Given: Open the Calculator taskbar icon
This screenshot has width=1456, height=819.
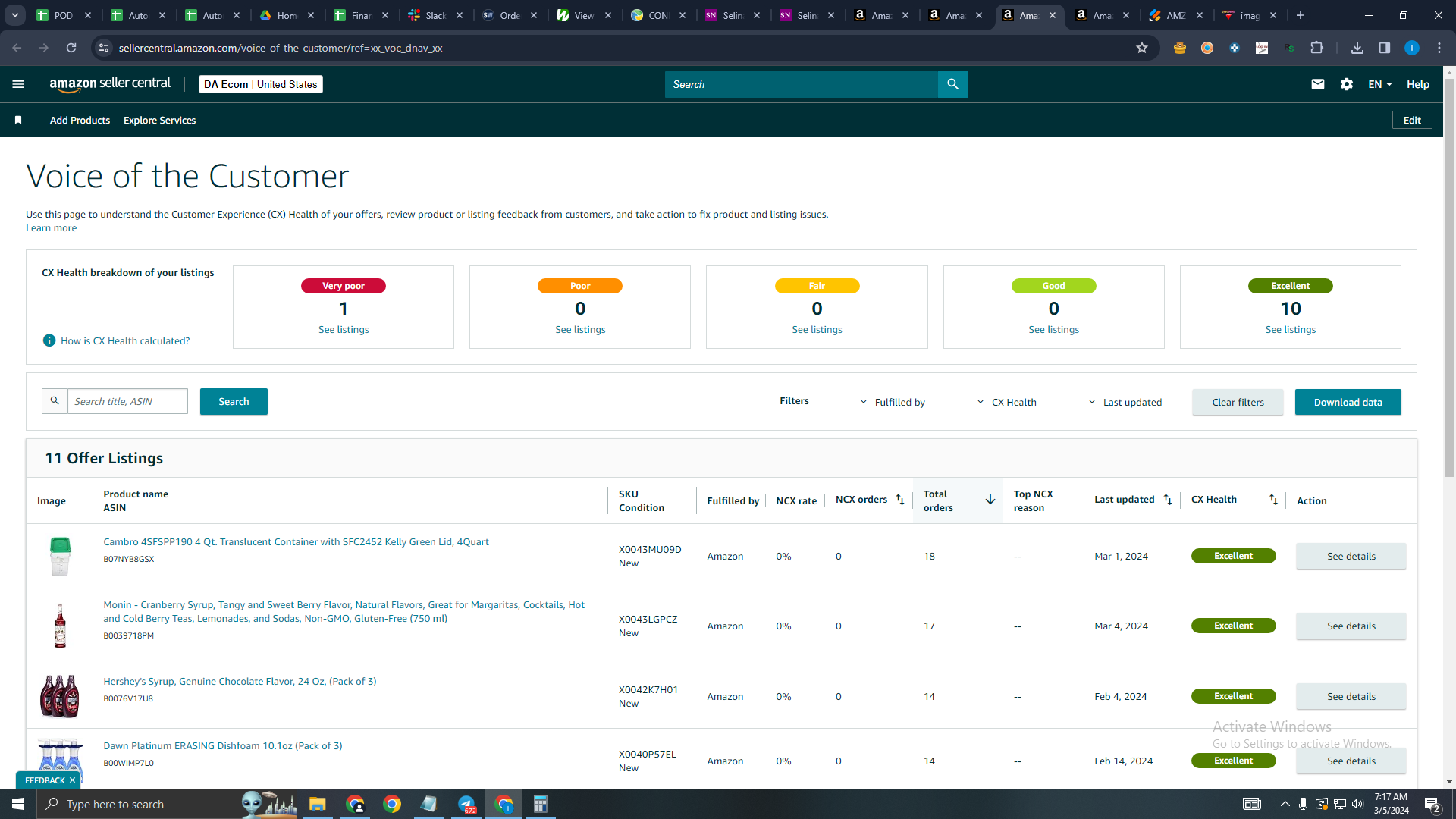Looking at the screenshot, I should click(x=541, y=804).
